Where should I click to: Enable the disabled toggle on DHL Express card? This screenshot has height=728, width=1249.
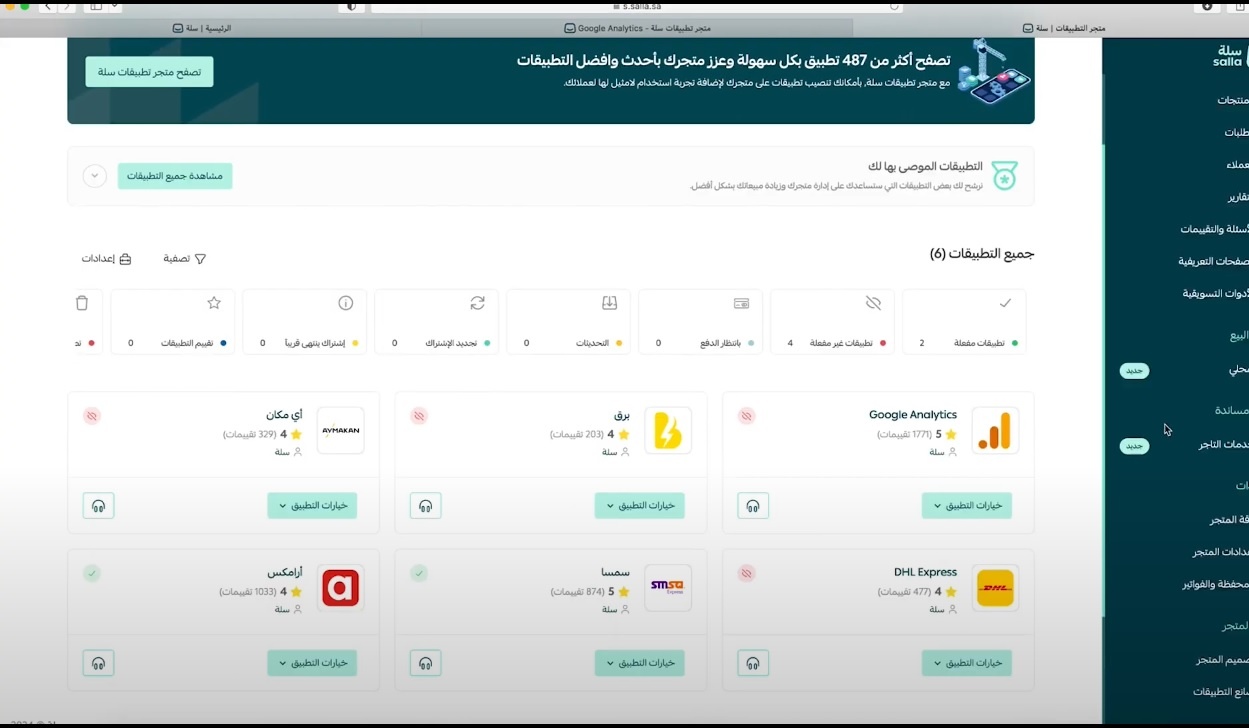point(746,573)
